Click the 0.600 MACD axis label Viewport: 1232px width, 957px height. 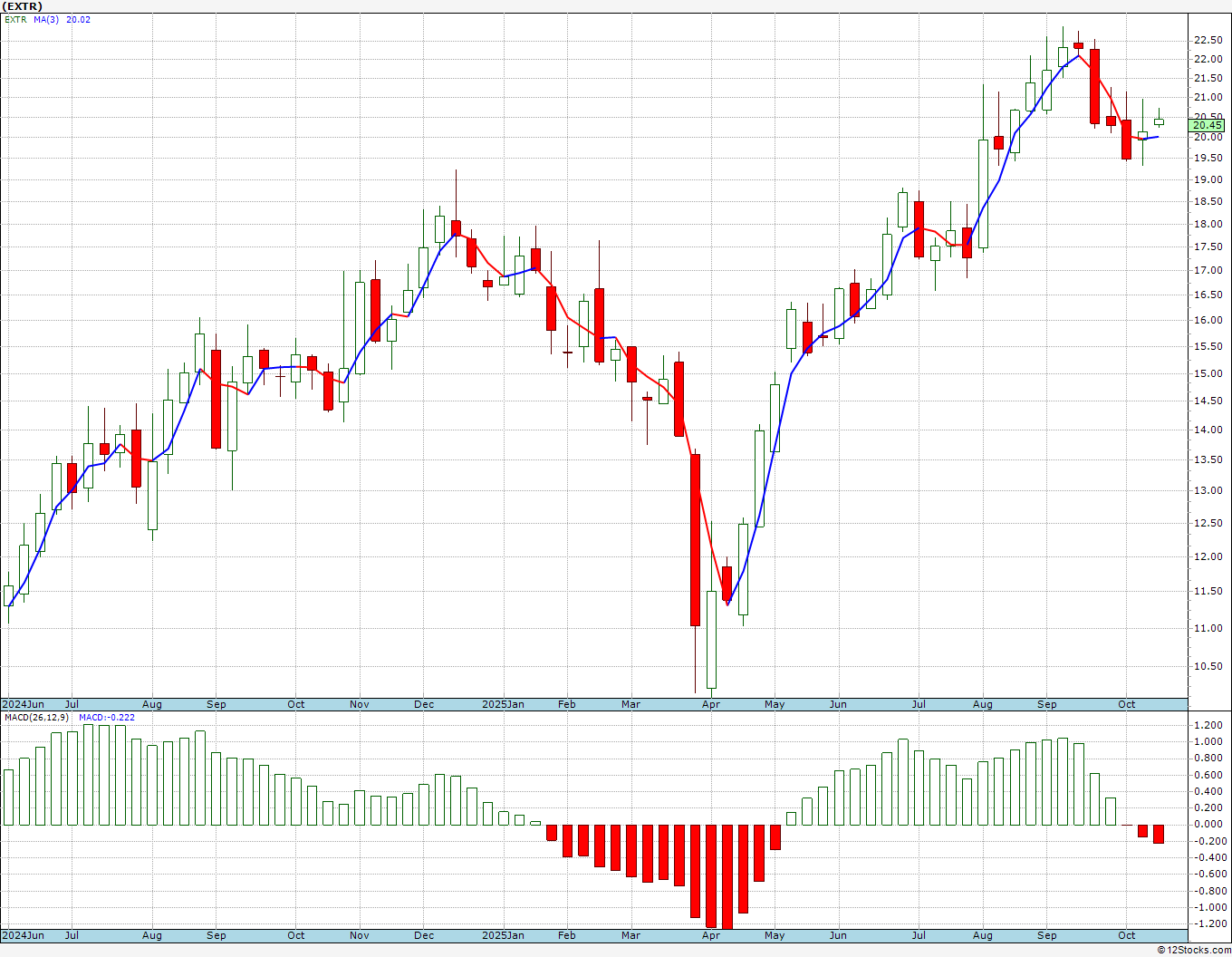(x=1209, y=775)
